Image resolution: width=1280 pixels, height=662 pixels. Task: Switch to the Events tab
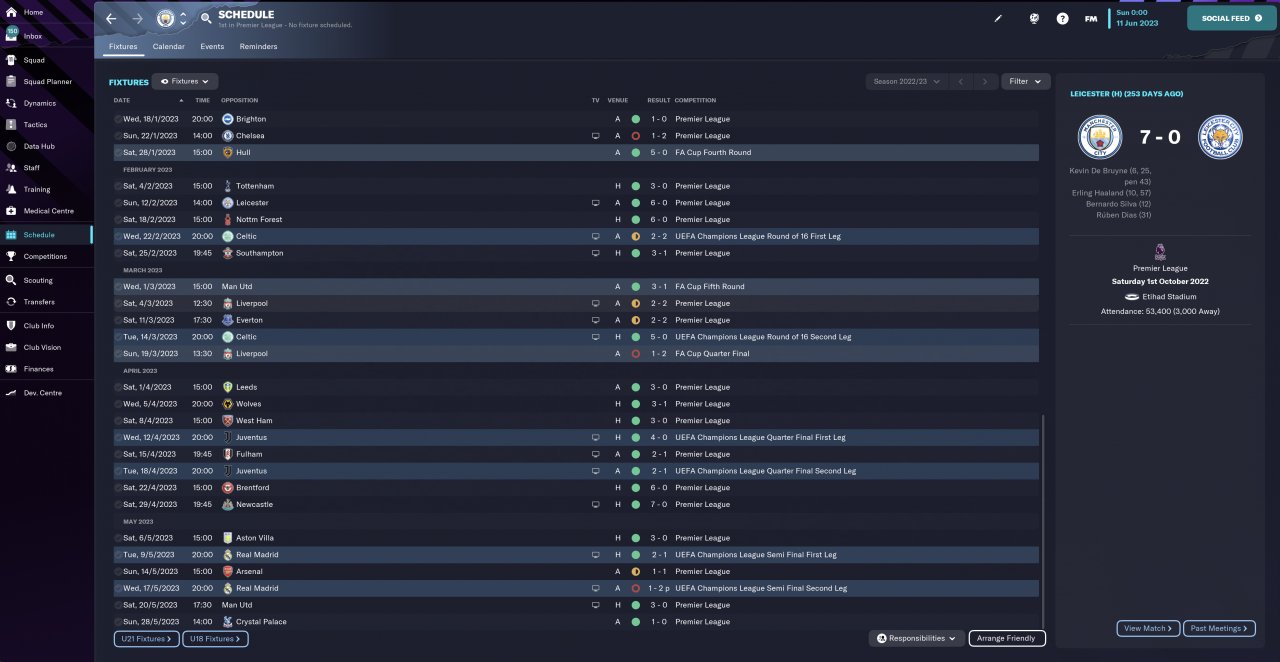(x=212, y=47)
